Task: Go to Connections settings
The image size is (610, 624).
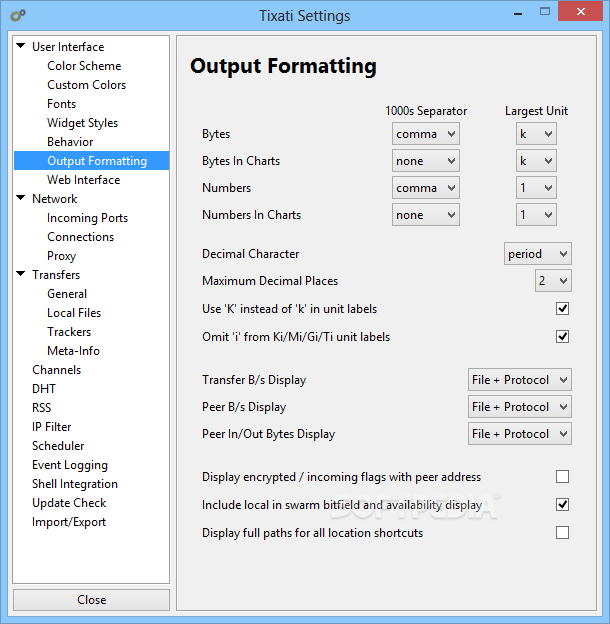Action: (80, 237)
